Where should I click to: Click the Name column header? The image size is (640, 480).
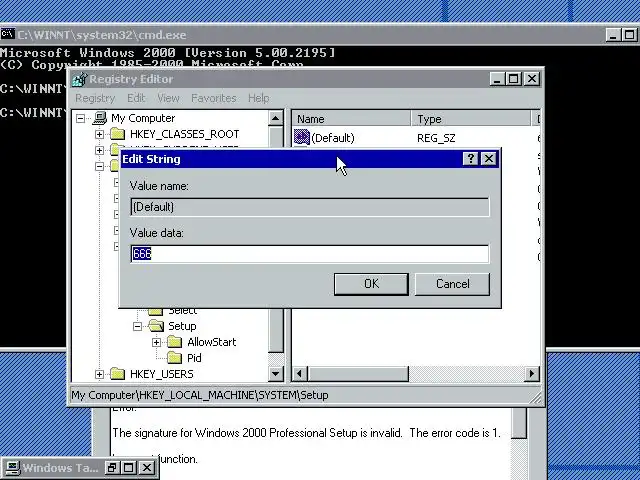point(351,119)
